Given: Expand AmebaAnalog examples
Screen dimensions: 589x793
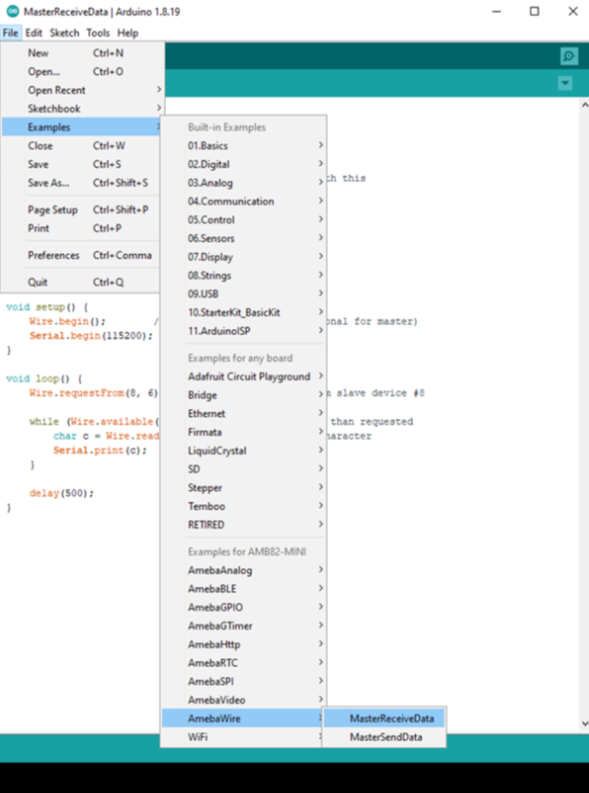Looking at the screenshot, I should [x=244, y=570].
